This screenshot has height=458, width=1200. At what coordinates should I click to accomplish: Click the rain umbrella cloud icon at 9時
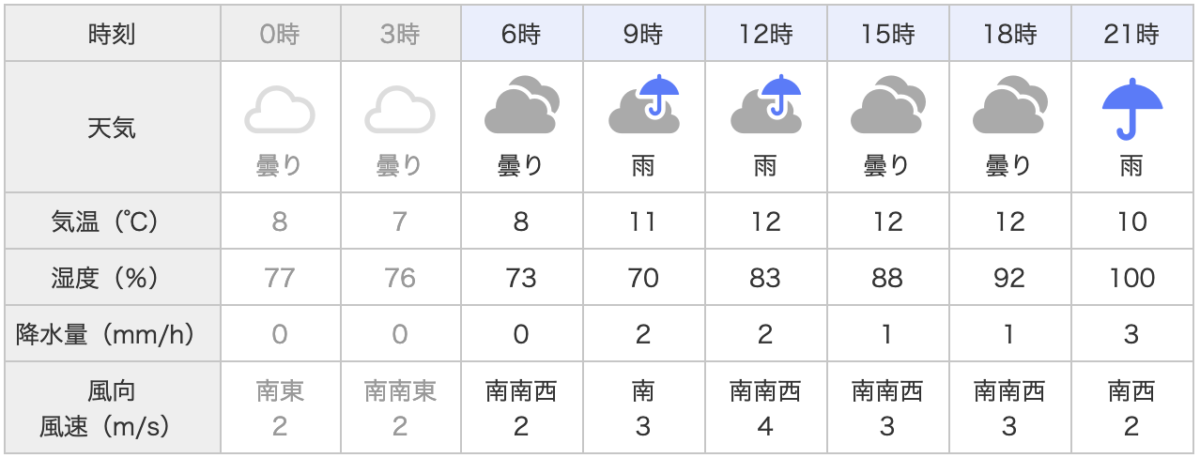643,104
